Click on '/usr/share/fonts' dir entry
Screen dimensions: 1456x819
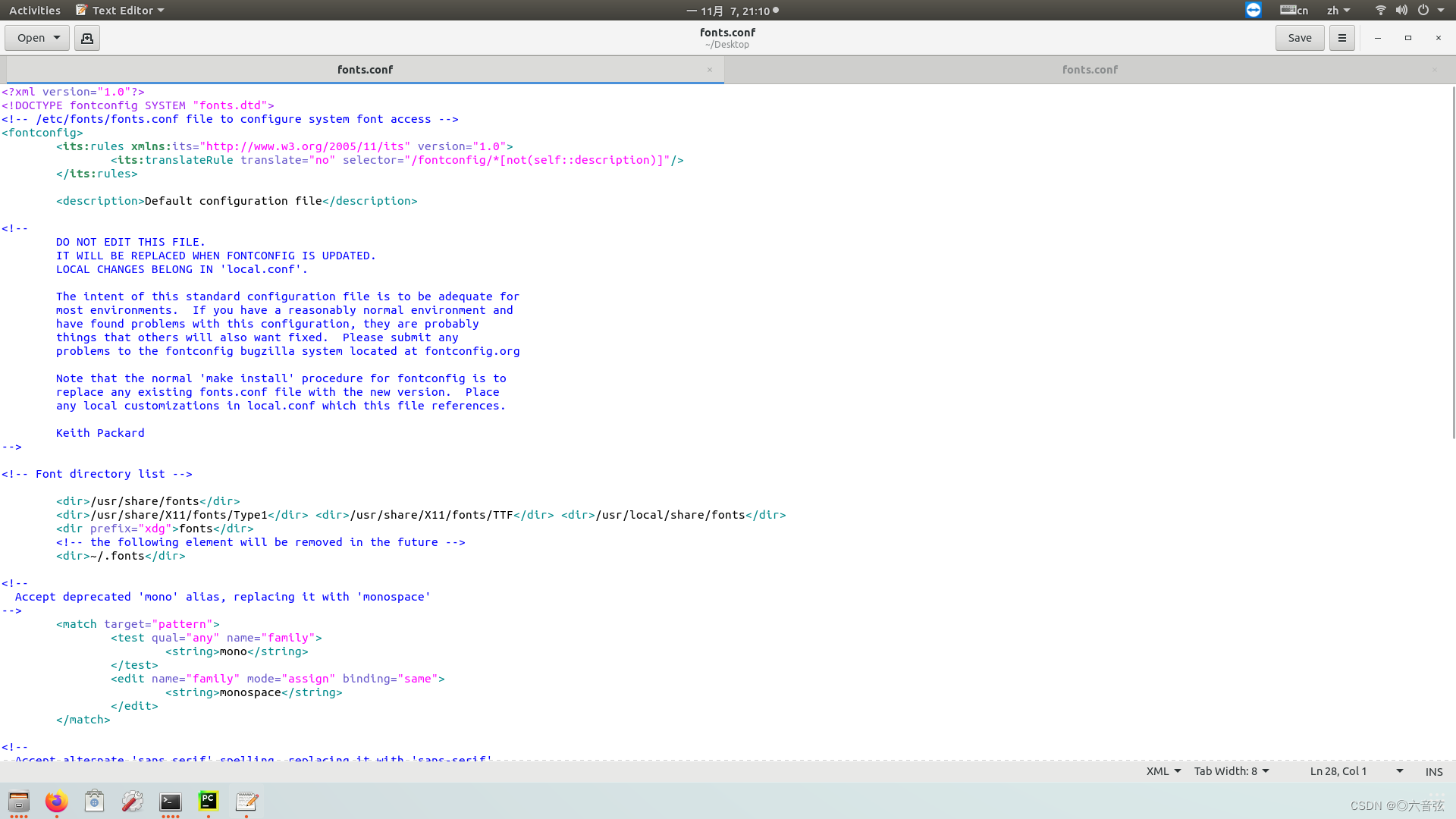click(145, 501)
